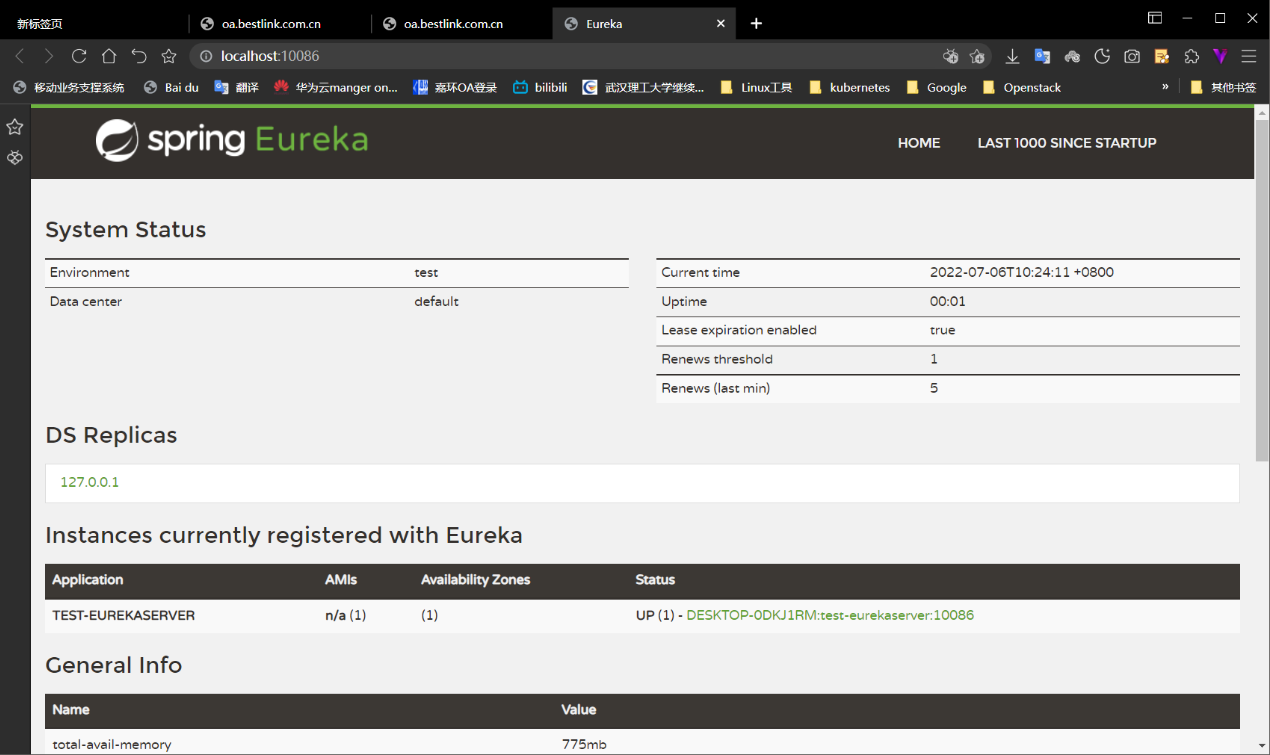Open 翻译 bookmark
Screen dimensions: 1270x755
coord(236,88)
